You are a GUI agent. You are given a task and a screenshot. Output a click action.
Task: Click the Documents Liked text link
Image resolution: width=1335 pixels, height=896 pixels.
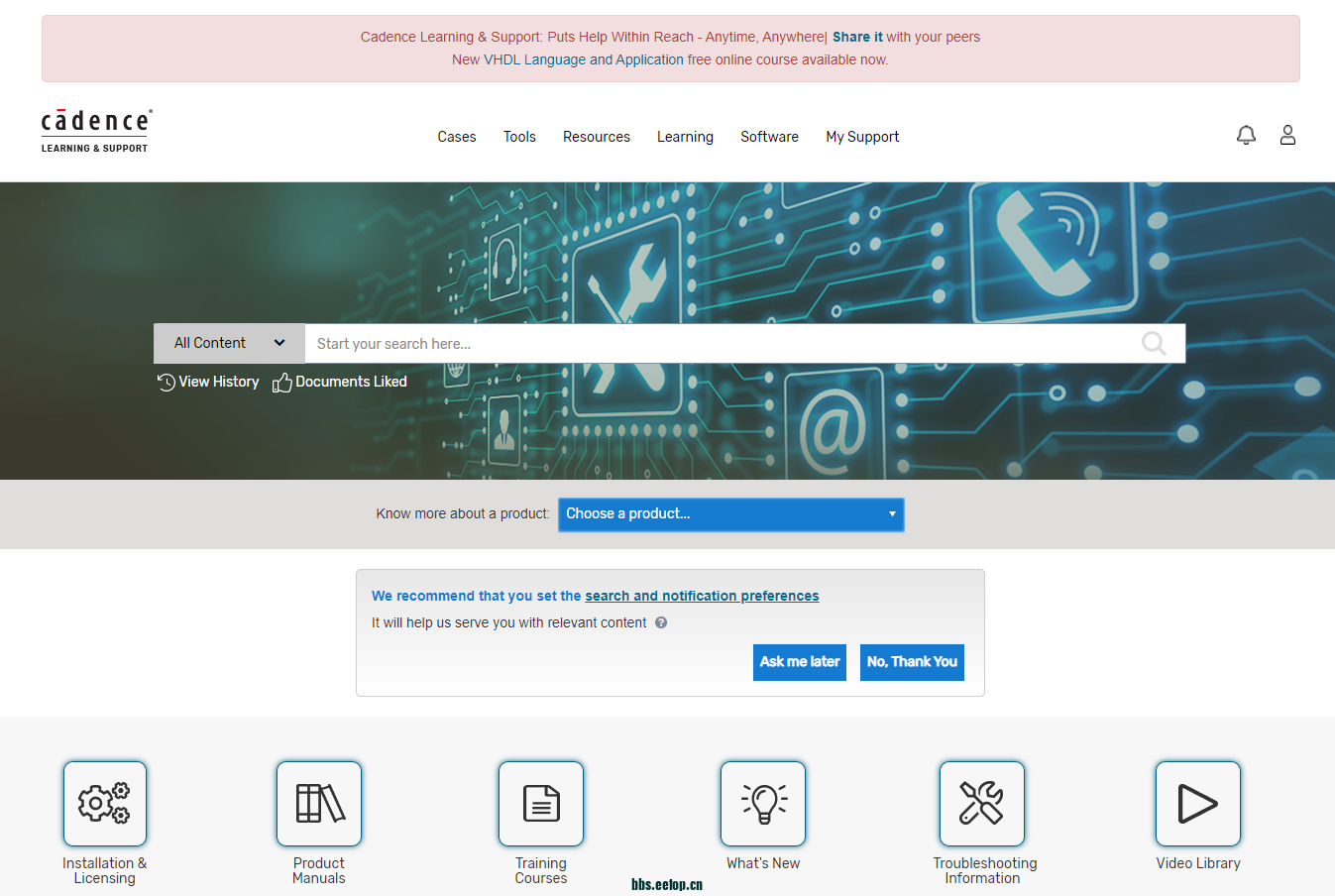351,382
